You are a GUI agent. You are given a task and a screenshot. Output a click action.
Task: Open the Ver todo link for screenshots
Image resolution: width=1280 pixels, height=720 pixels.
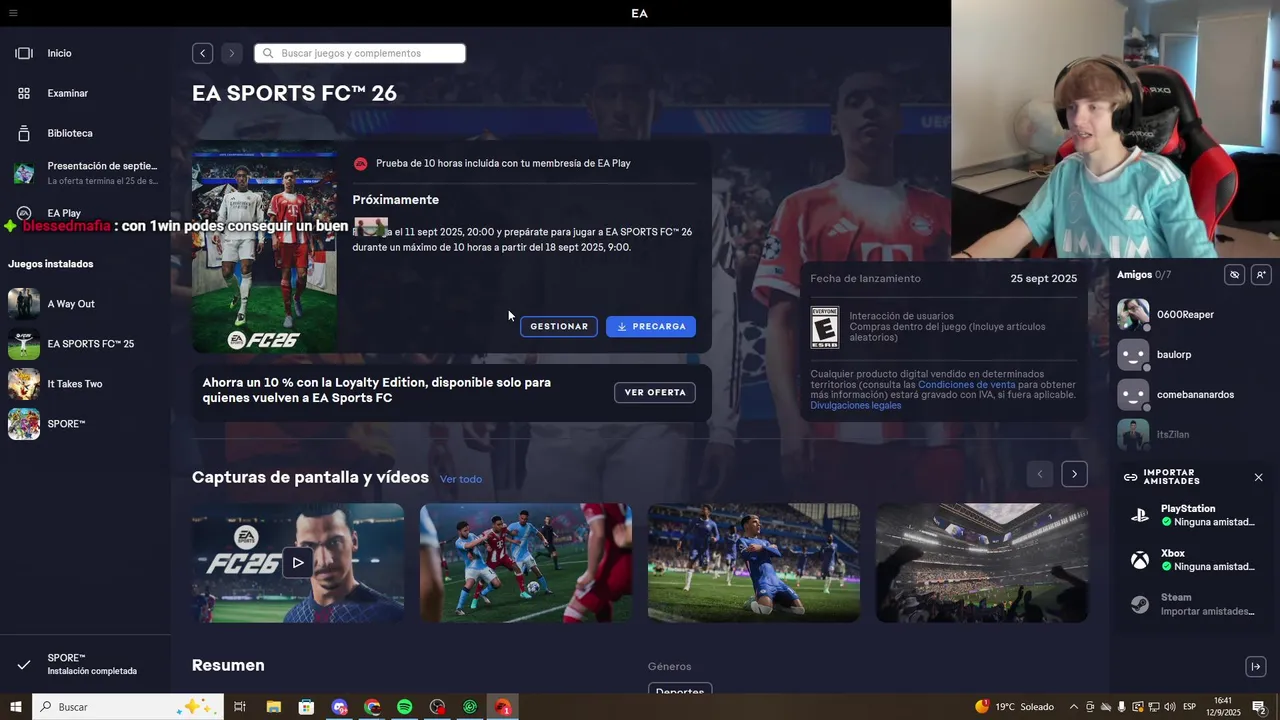tap(461, 479)
